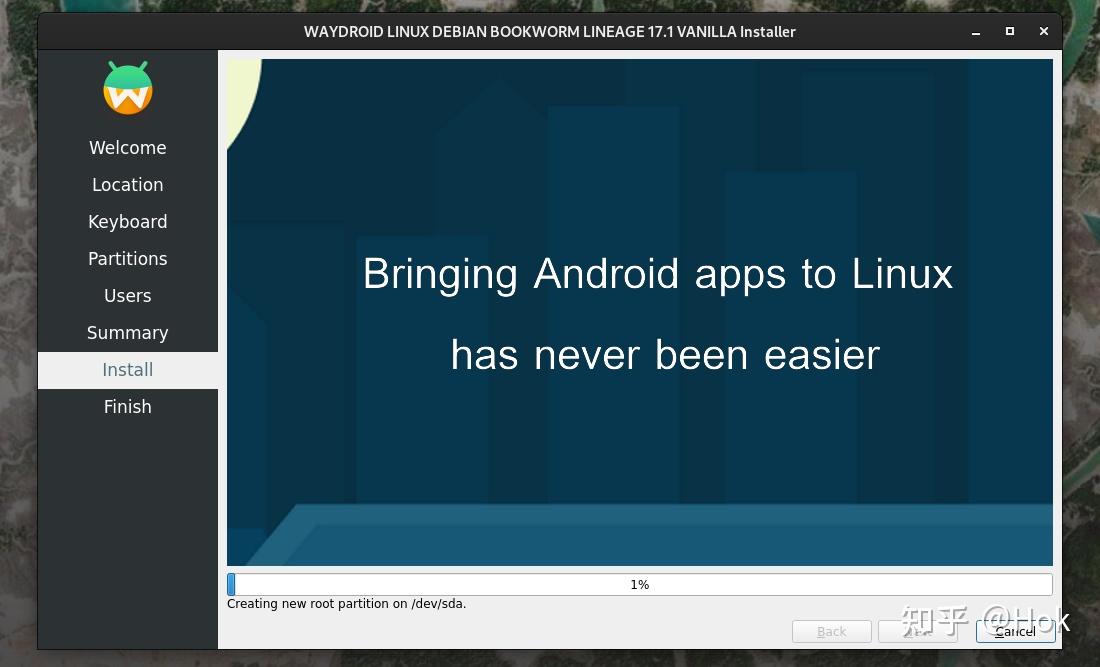The image size is (1100, 667).
Task: Cancel the ongoing installation
Action: click(x=1015, y=631)
